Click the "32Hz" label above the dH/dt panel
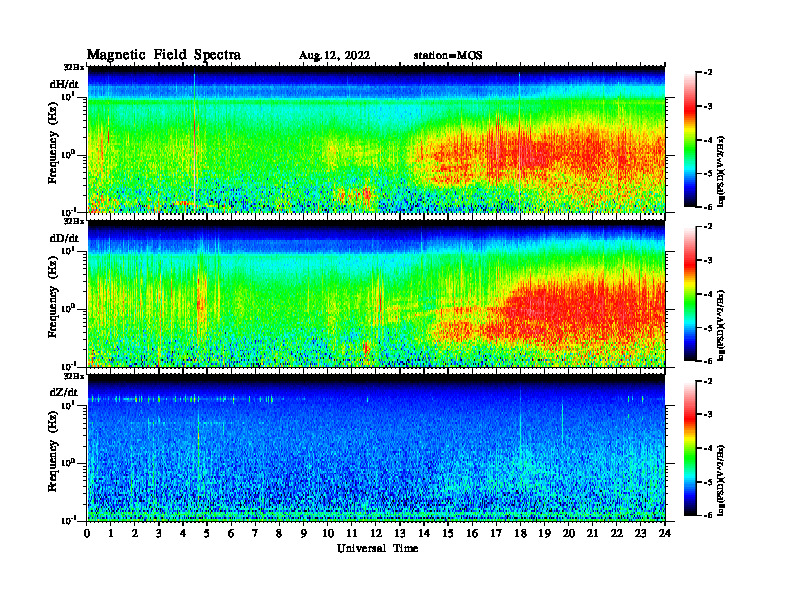 tap(74, 67)
